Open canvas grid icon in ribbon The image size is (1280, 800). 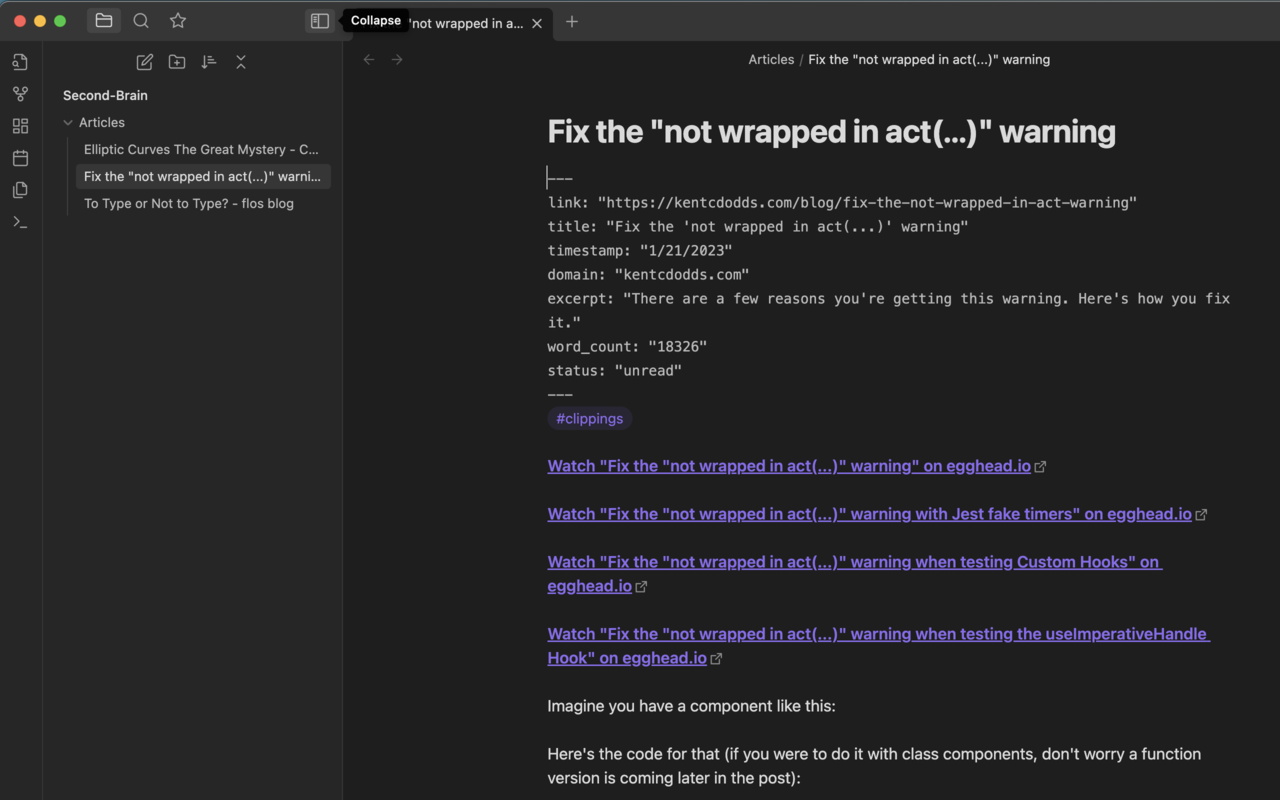click(20, 126)
